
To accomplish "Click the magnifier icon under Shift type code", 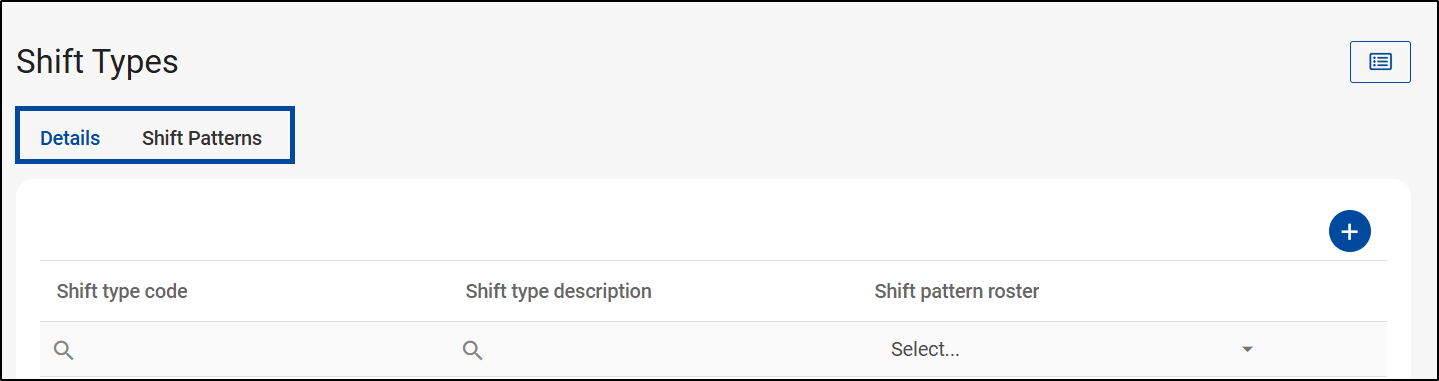I will (x=64, y=350).
